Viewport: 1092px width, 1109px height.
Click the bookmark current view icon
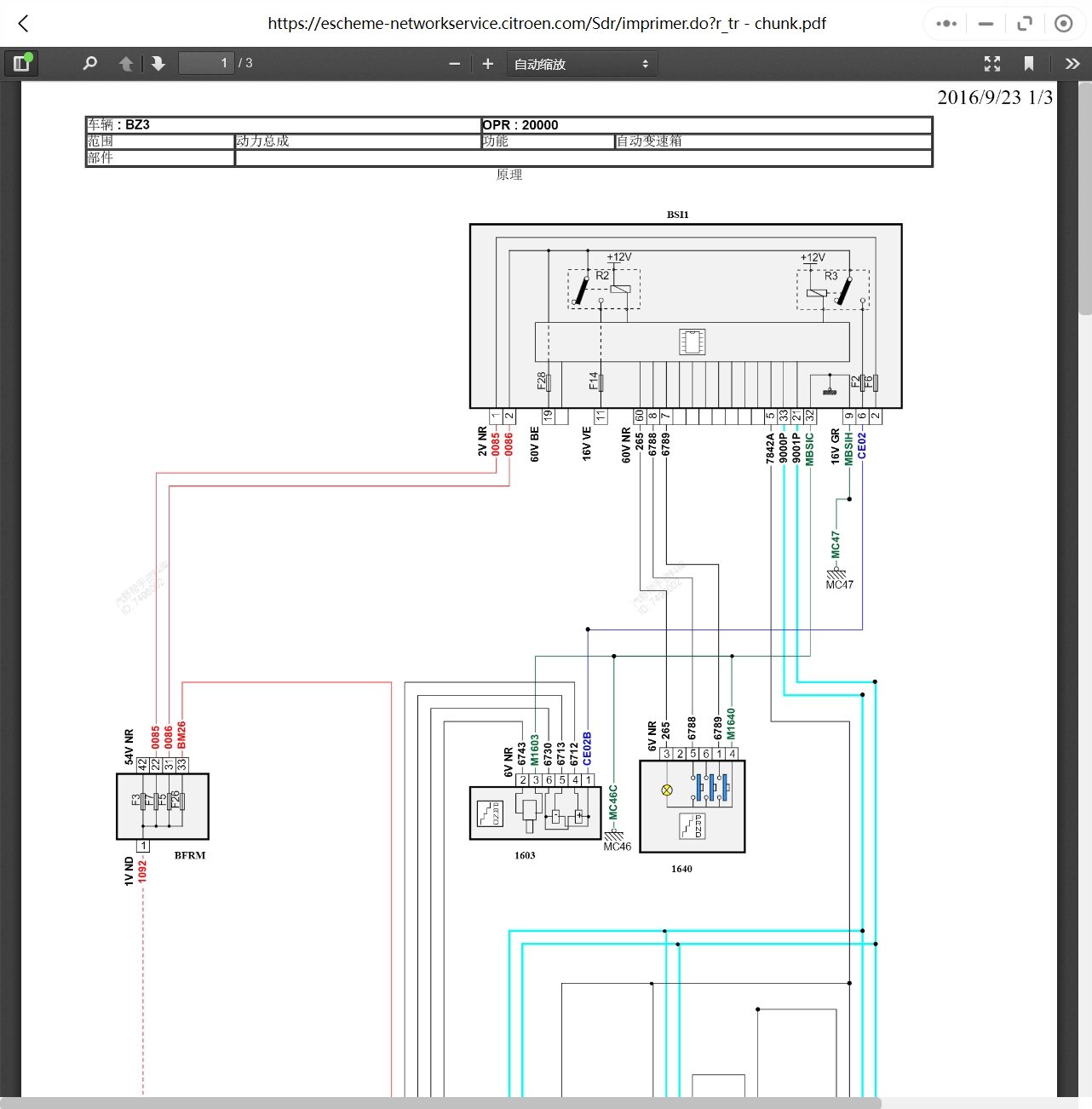click(x=1029, y=64)
